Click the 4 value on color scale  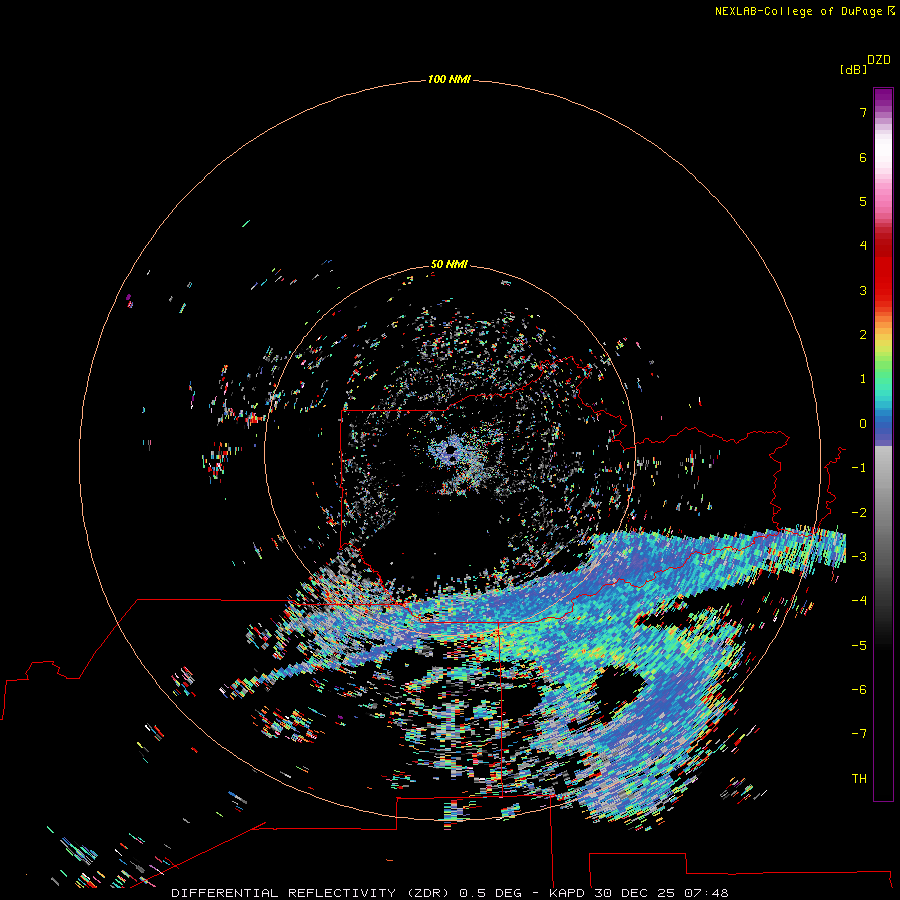pyautogui.click(x=863, y=245)
